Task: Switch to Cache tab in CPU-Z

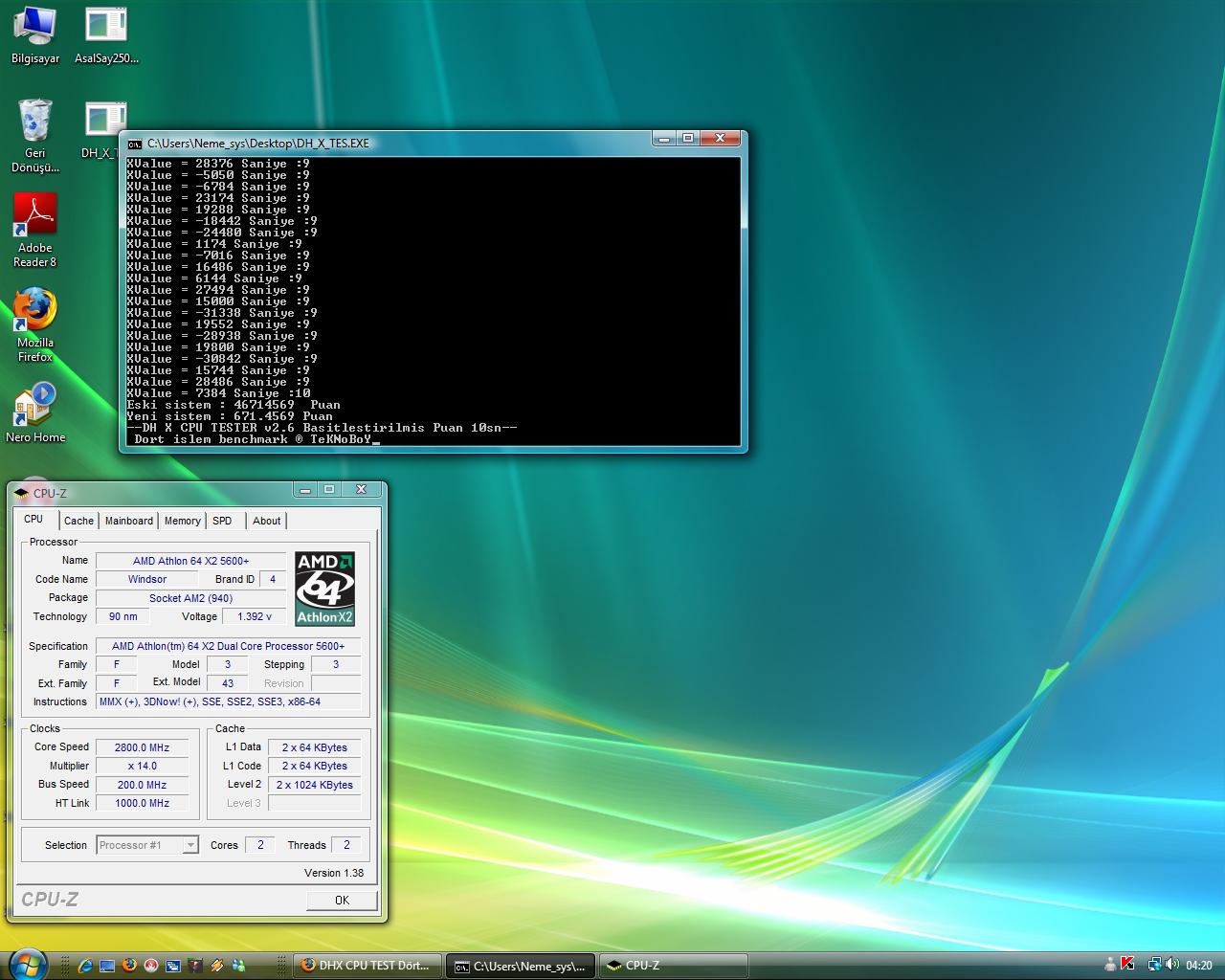Action: coord(78,521)
